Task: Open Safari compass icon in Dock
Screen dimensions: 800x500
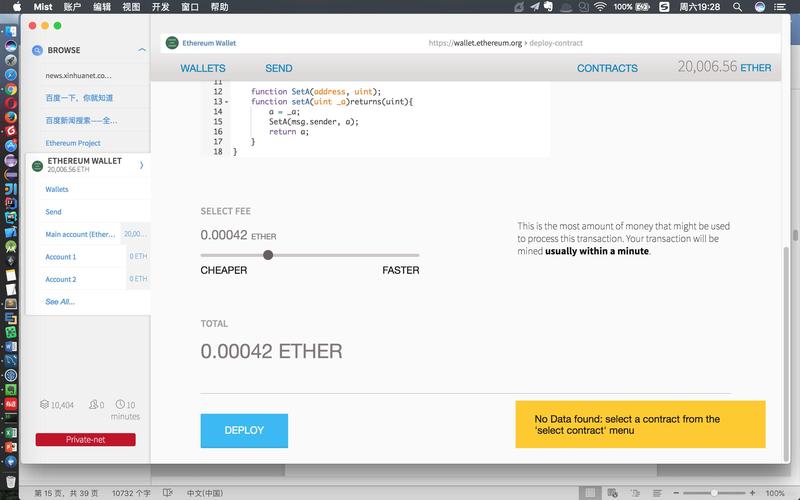Action: click(11, 74)
